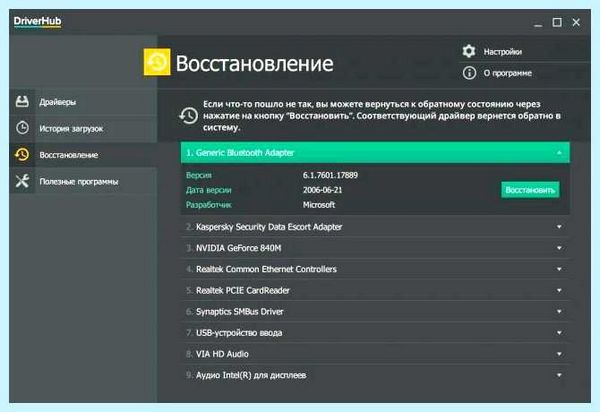
Task: Click the yellow Восстановление header icon
Action: (157, 62)
